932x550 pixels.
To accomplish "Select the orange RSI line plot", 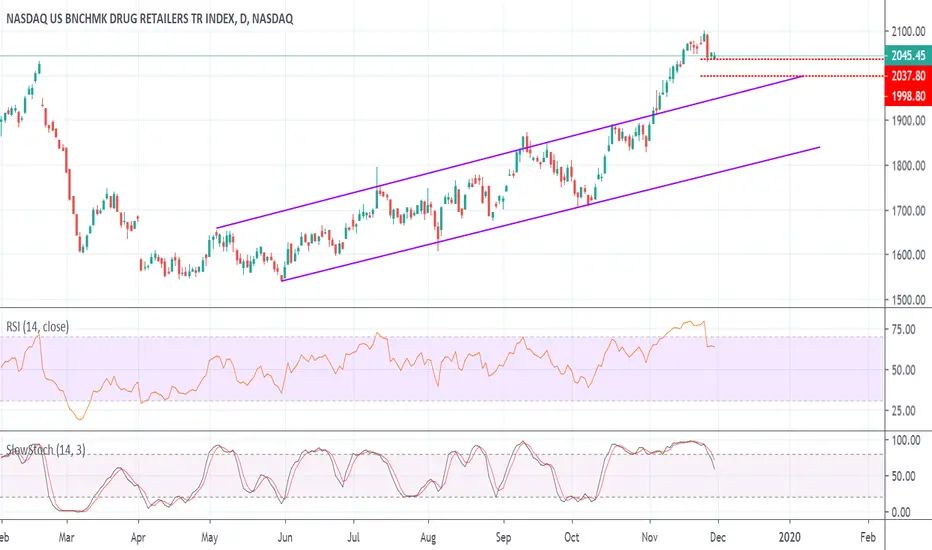I will 357,369.
